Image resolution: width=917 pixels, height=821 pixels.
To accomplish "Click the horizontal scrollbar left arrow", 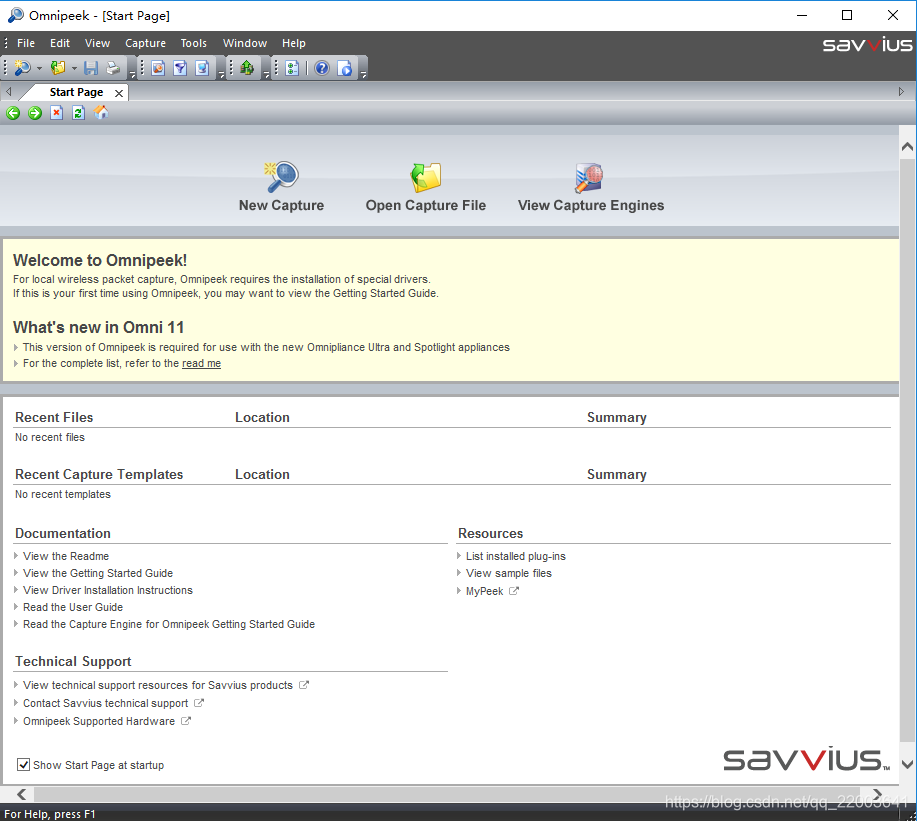I will [22, 794].
